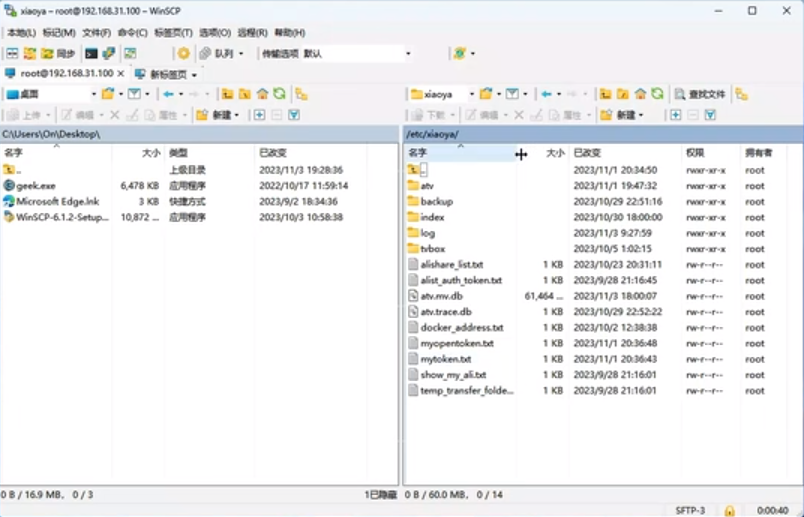Click the 查找文件 find files button
The height and width of the screenshot is (517, 804).
[x=700, y=94]
